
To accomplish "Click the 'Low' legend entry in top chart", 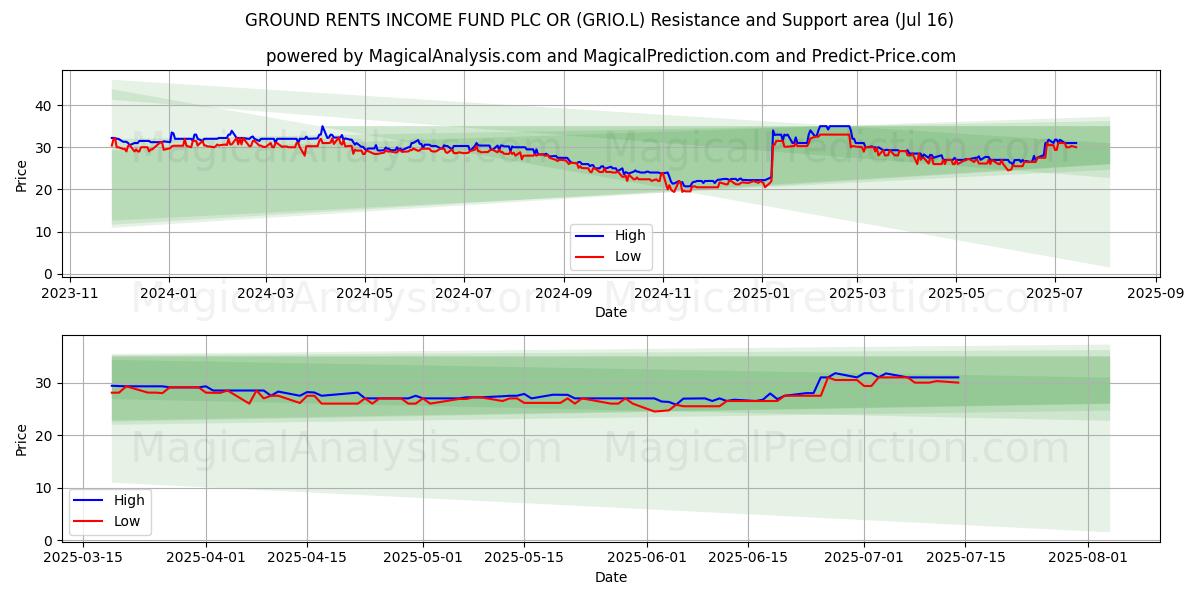I will coord(610,257).
